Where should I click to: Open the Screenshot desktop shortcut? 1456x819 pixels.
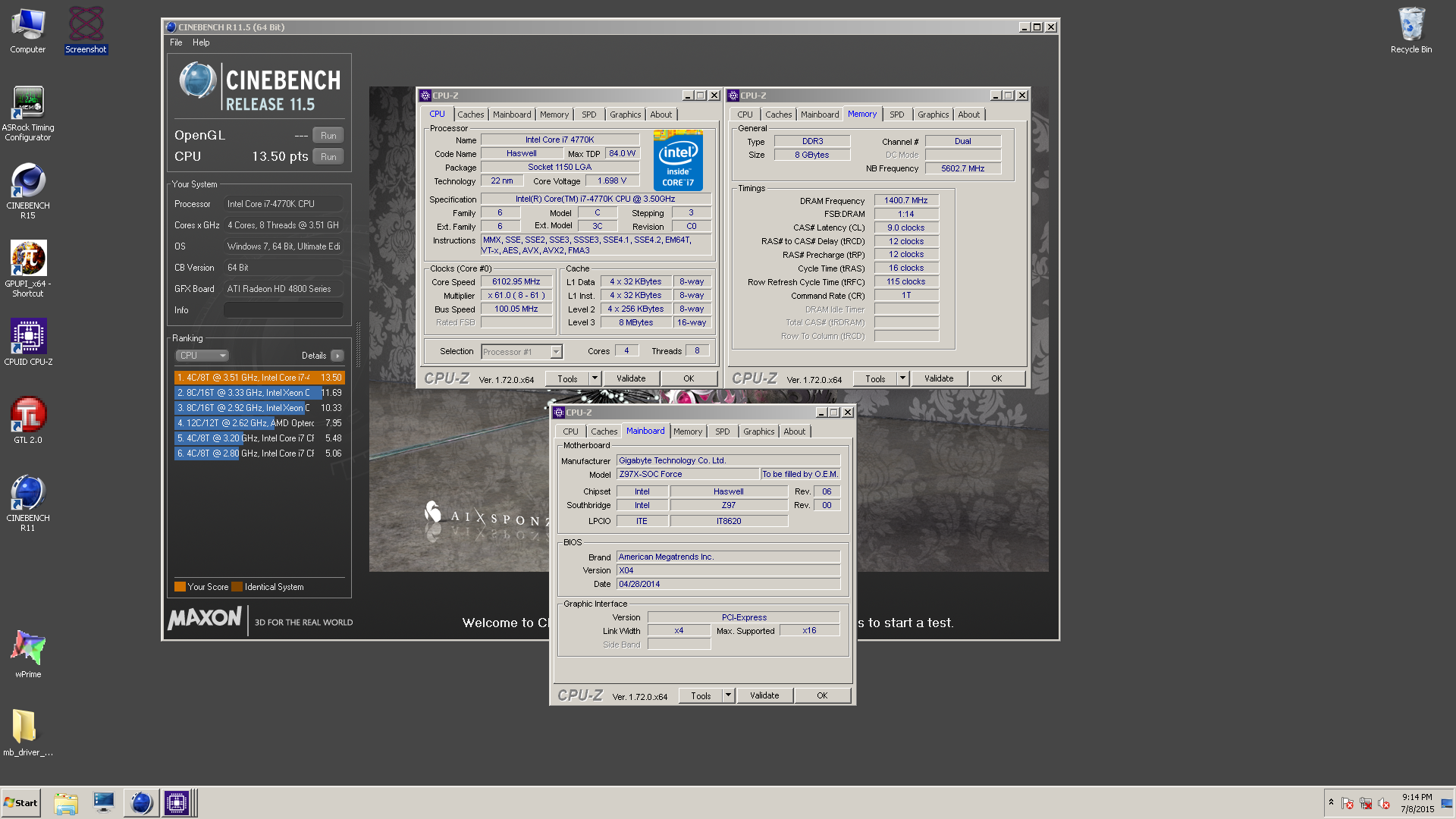(x=86, y=31)
